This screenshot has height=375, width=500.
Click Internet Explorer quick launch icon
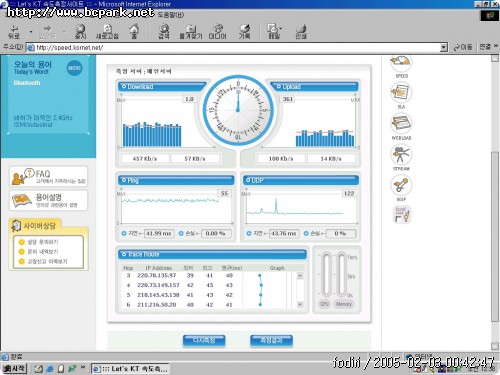50,369
